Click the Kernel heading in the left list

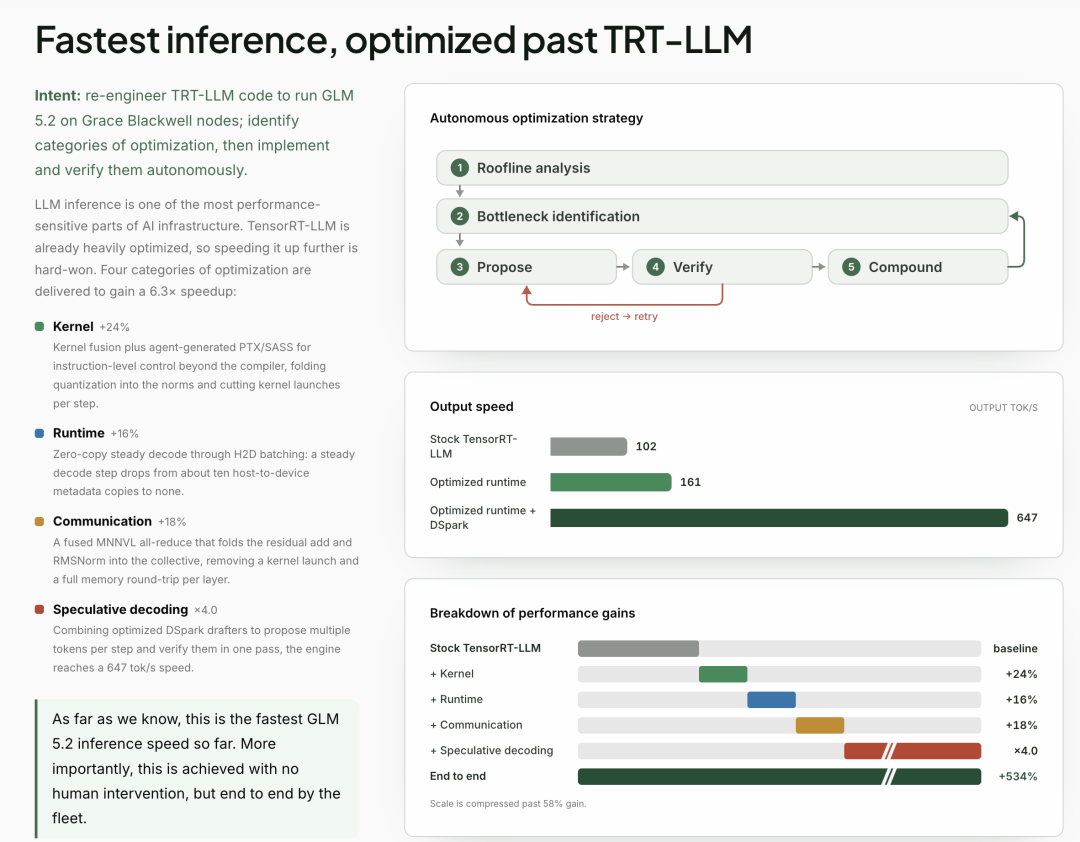73,327
